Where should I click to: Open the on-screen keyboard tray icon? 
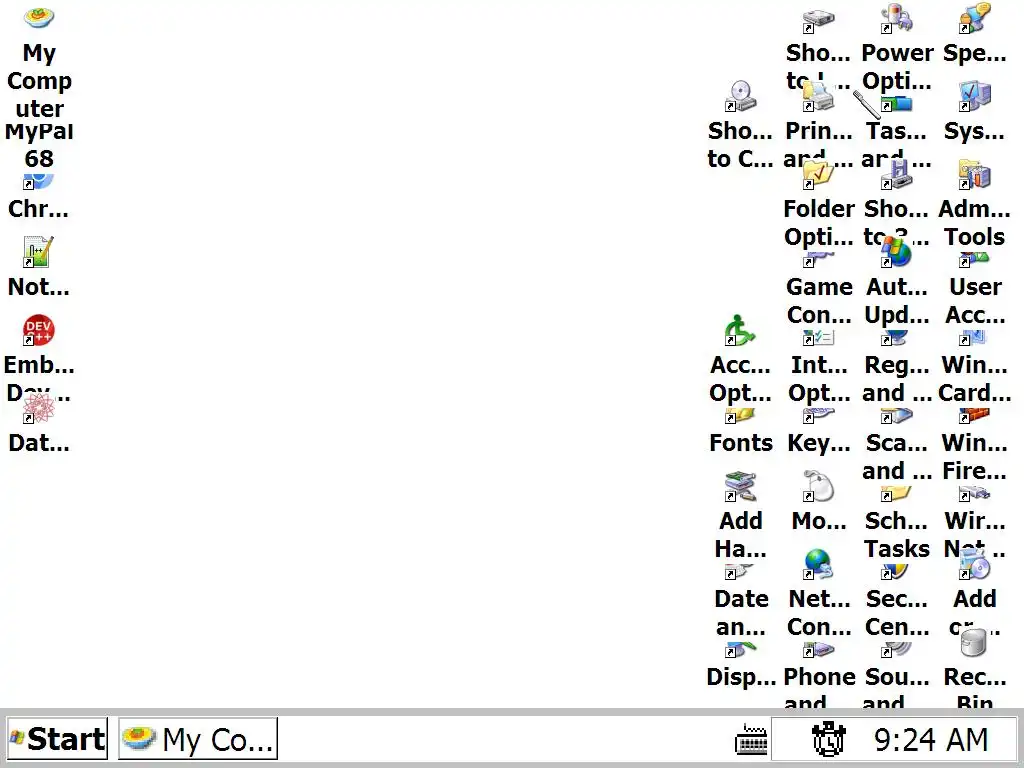pos(751,740)
